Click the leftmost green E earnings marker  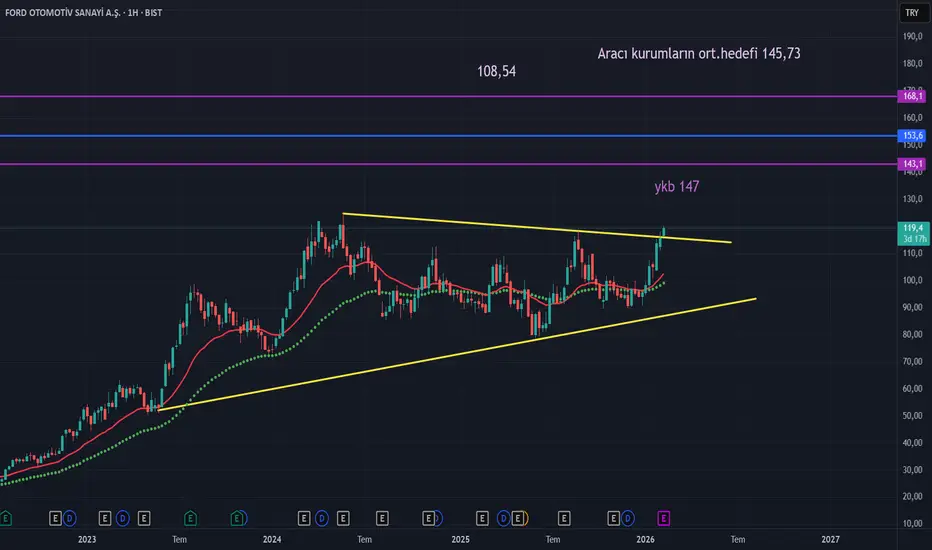5,517
